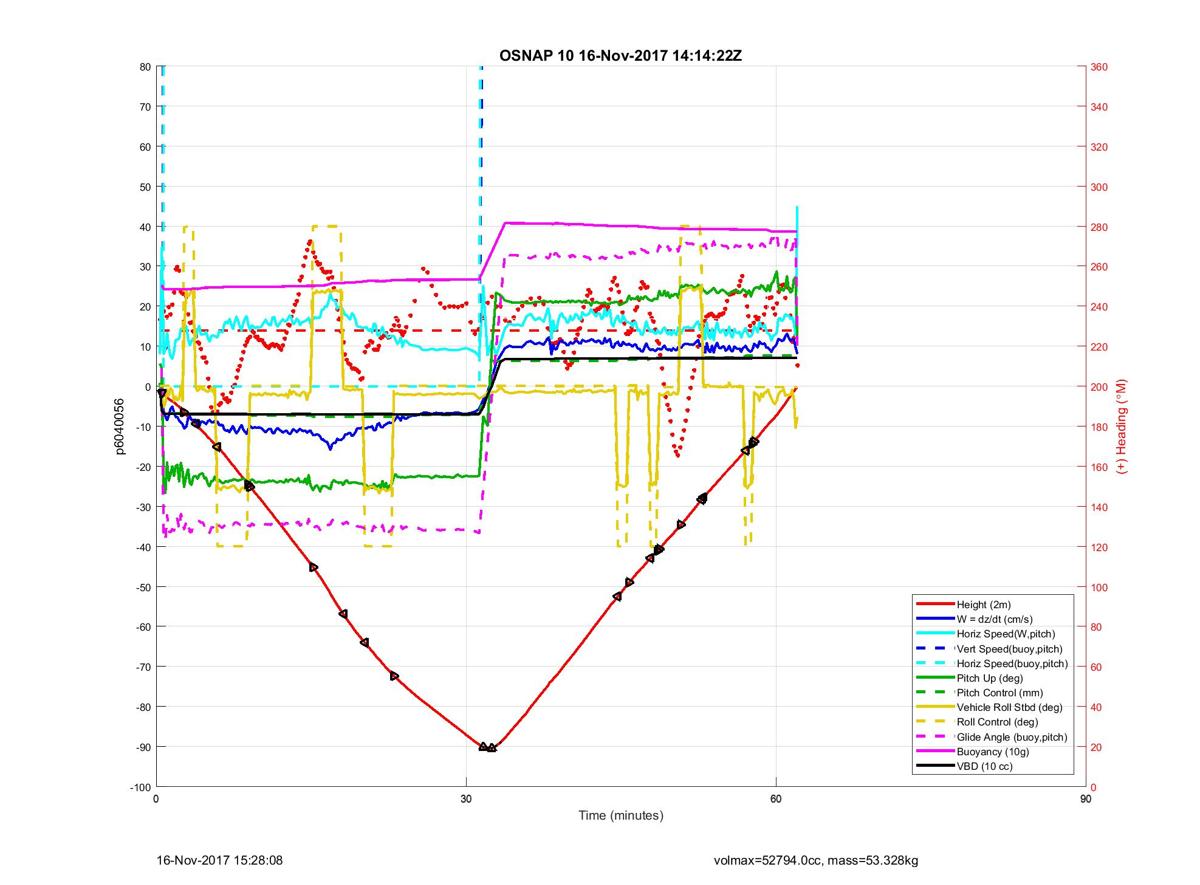Click the x-axis tick label "60" under the plot
This screenshot has height=885, width=1200.
click(x=776, y=799)
